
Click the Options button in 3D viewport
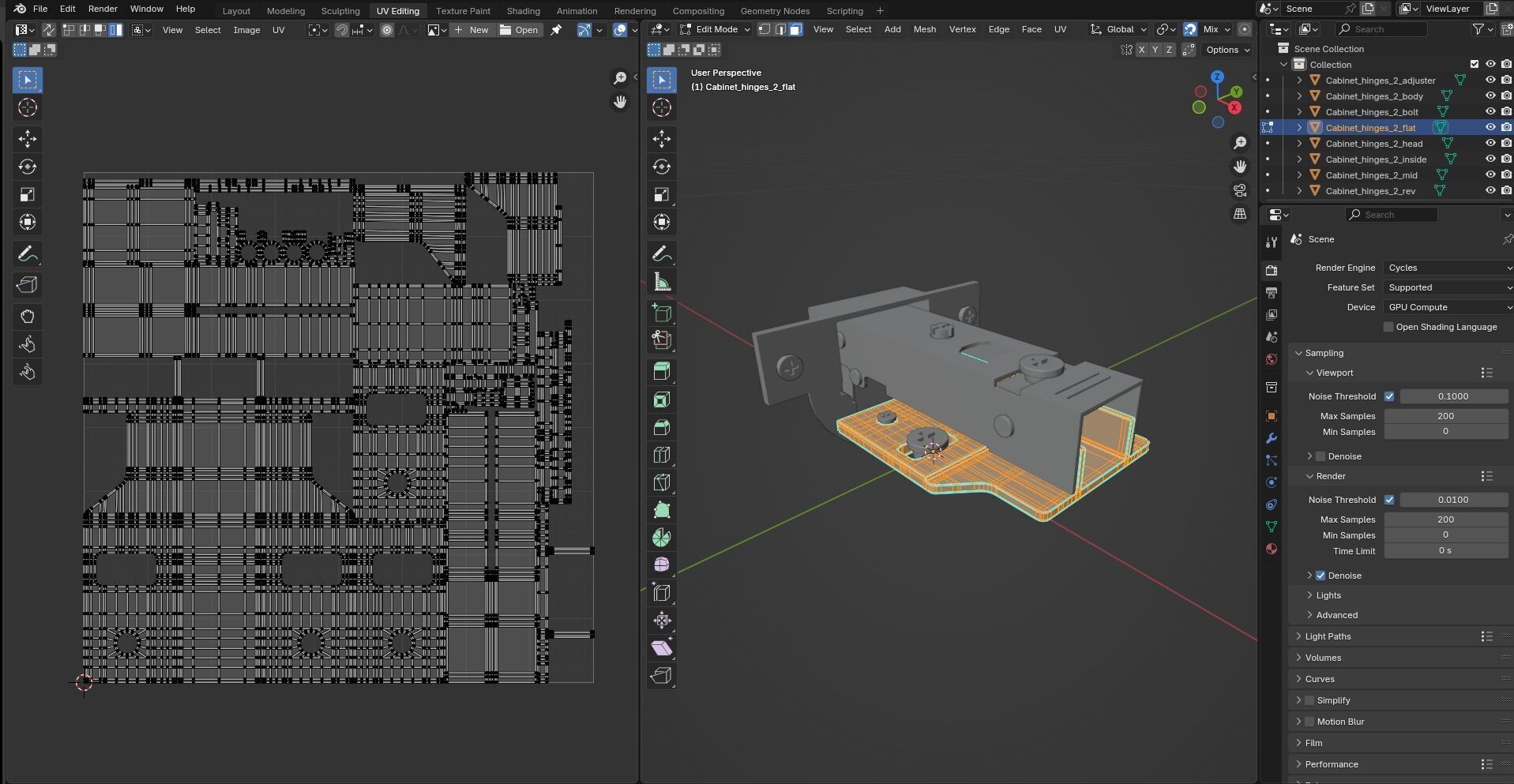tap(1228, 50)
